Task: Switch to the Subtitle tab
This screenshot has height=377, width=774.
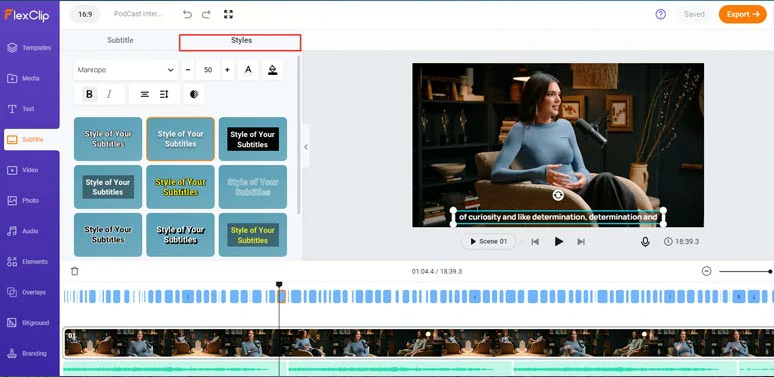Action: click(x=120, y=40)
